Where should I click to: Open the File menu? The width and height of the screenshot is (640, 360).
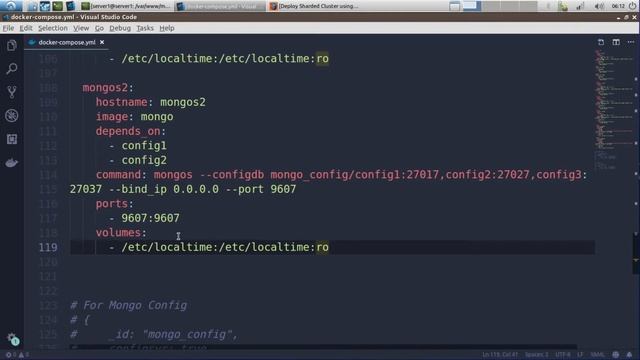[x=8, y=28]
